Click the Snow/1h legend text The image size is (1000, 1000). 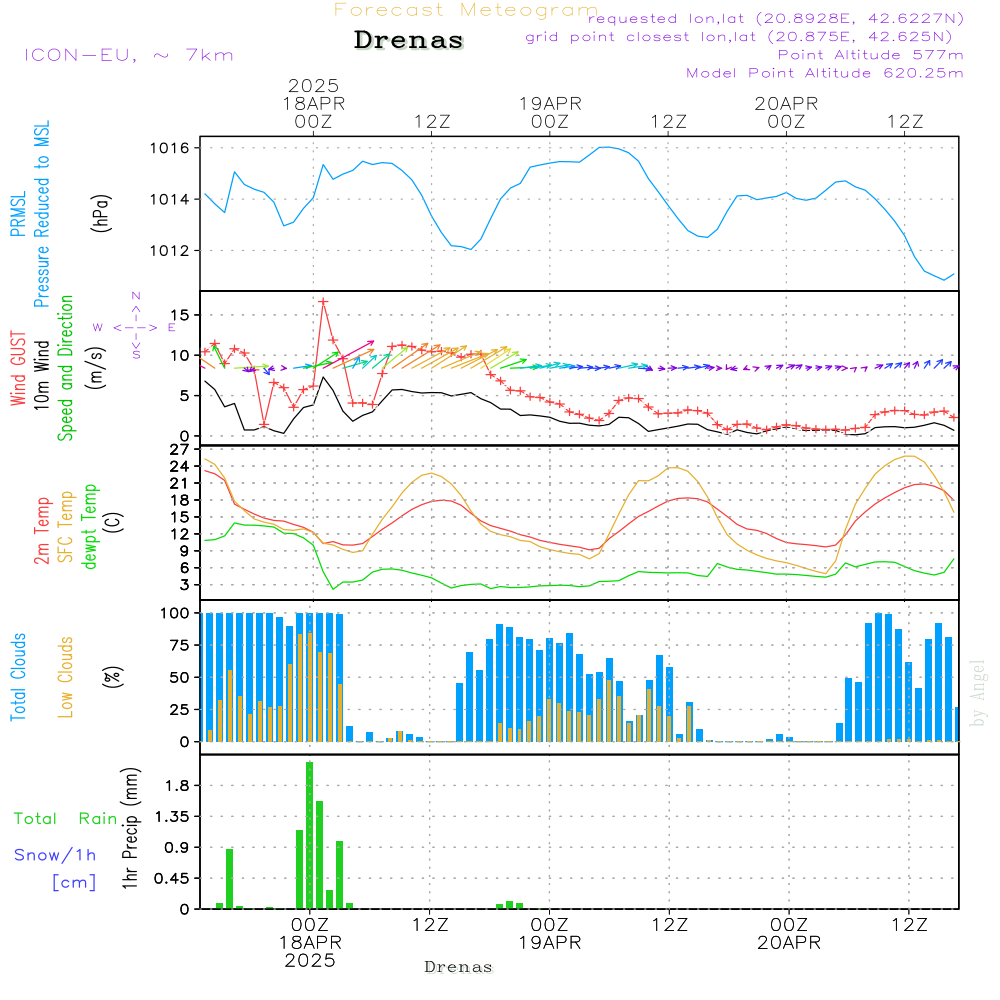(x=56, y=855)
